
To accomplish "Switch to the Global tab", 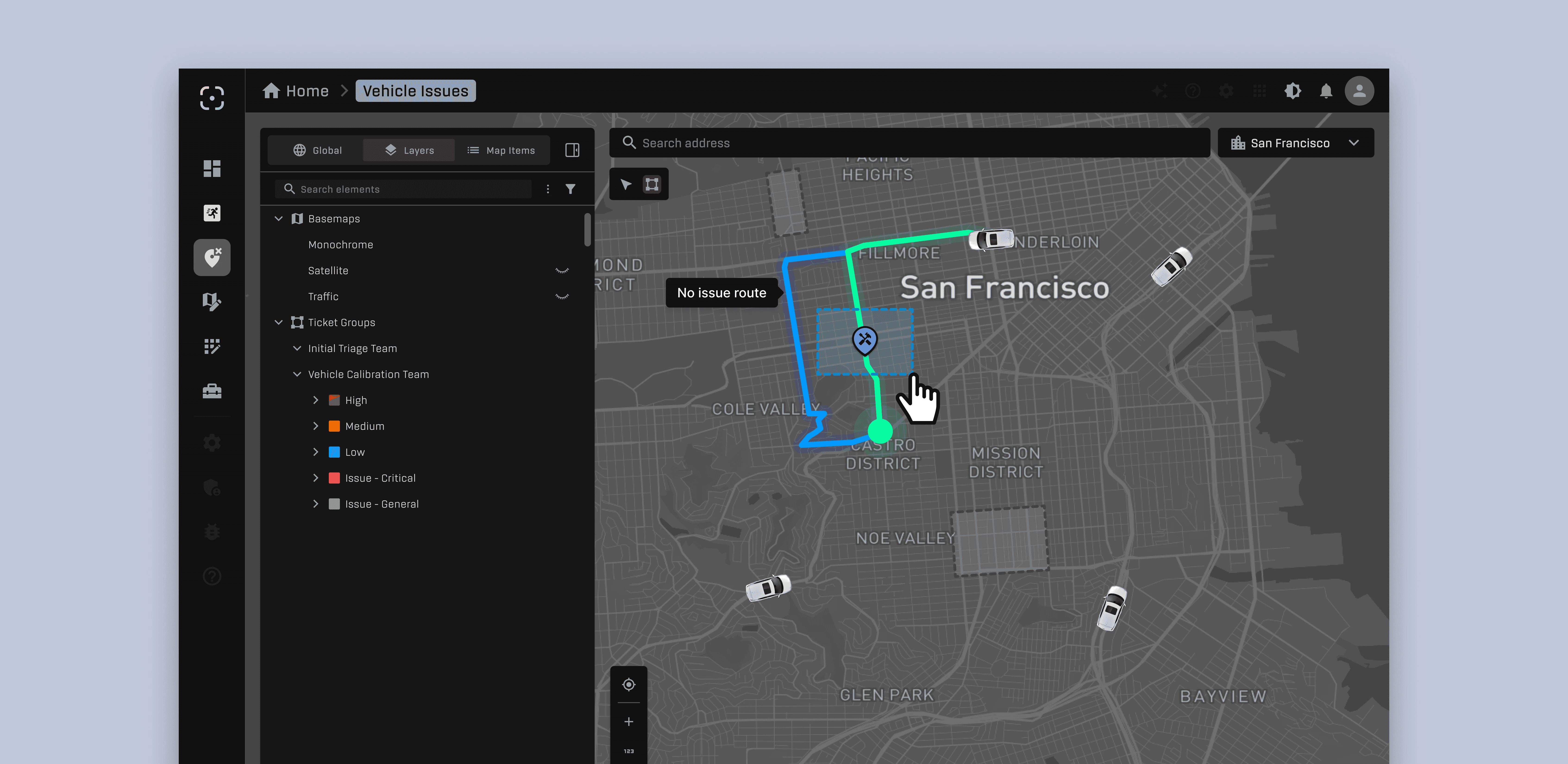I will tap(317, 150).
